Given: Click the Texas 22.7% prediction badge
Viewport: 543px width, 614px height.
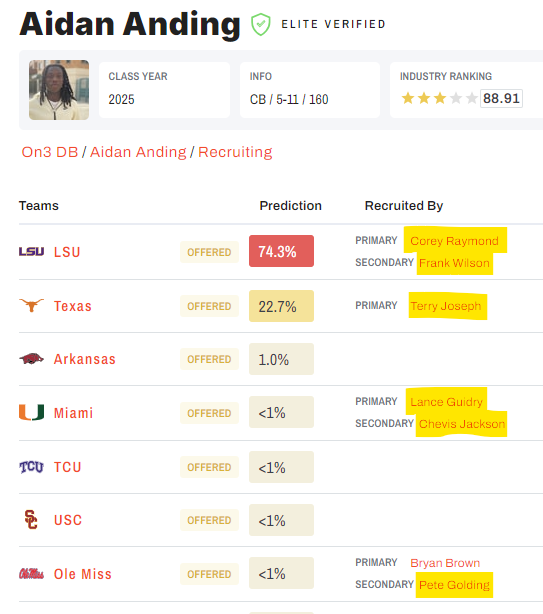Looking at the screenshot, I should coord(281,306).
